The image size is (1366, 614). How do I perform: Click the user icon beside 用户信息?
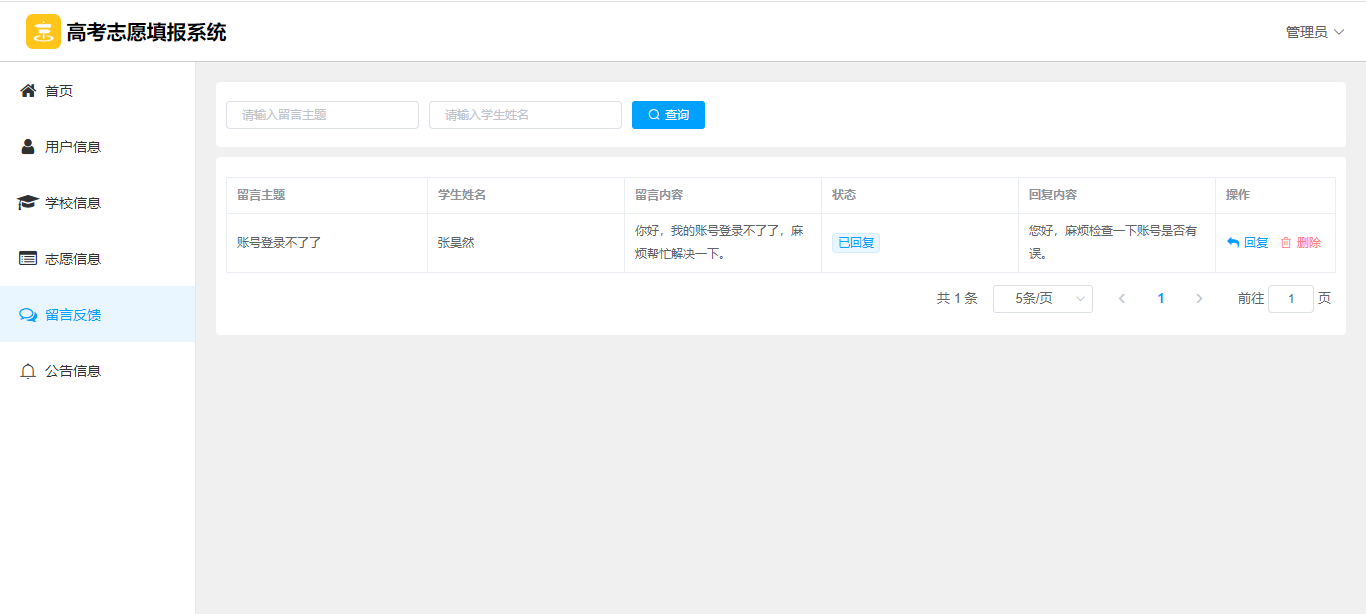28,147
